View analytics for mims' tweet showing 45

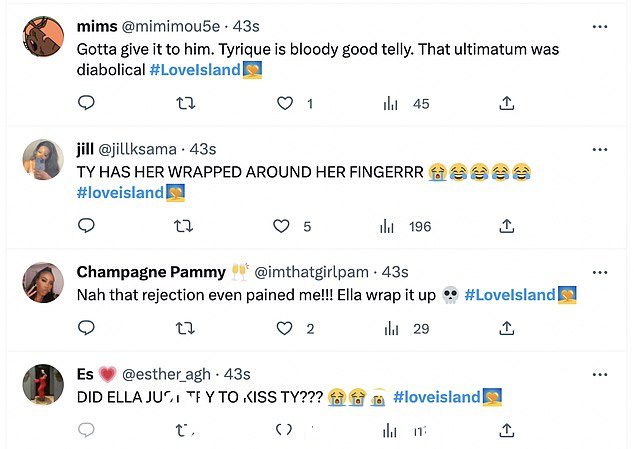tap(406, 104)
